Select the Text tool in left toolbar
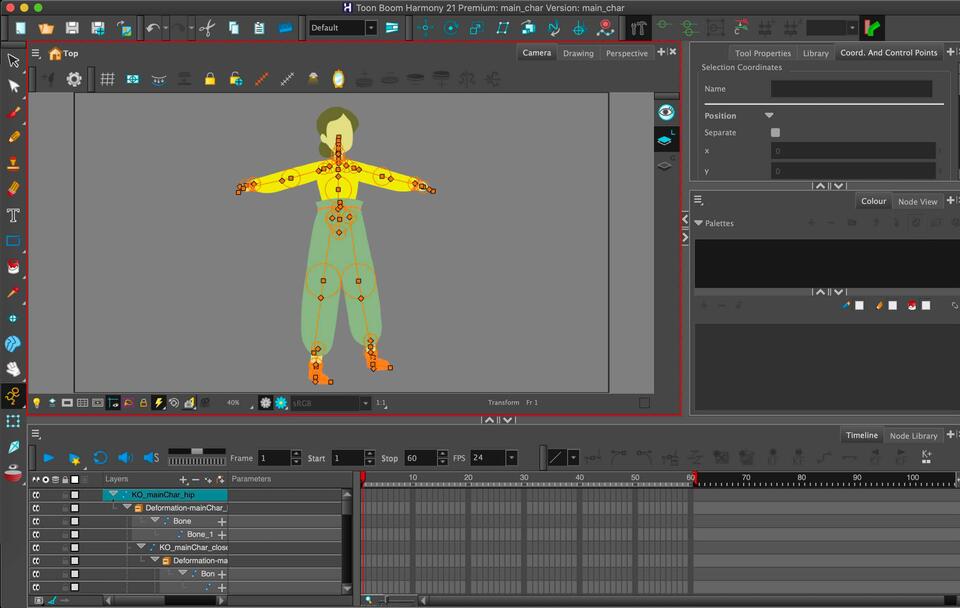The width and height of the screenshot is (960, 608). coord(13,215)
